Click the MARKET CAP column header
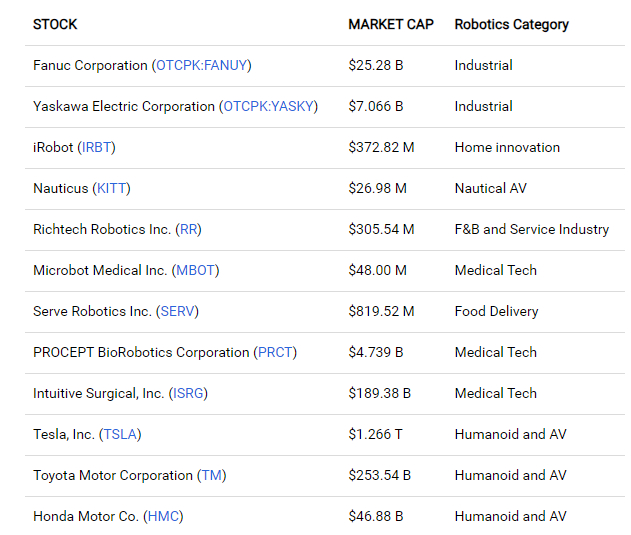Viewport: 631px width, 535px height. click(x=391, y=24)
